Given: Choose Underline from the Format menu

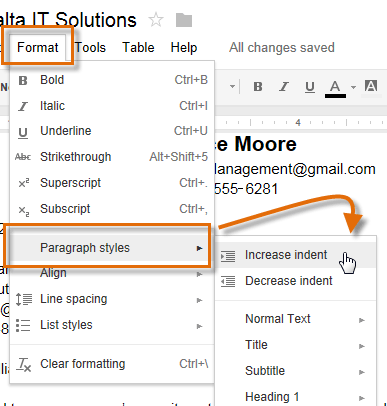Looking at the screenshot, I should click(x=112, y=131).
